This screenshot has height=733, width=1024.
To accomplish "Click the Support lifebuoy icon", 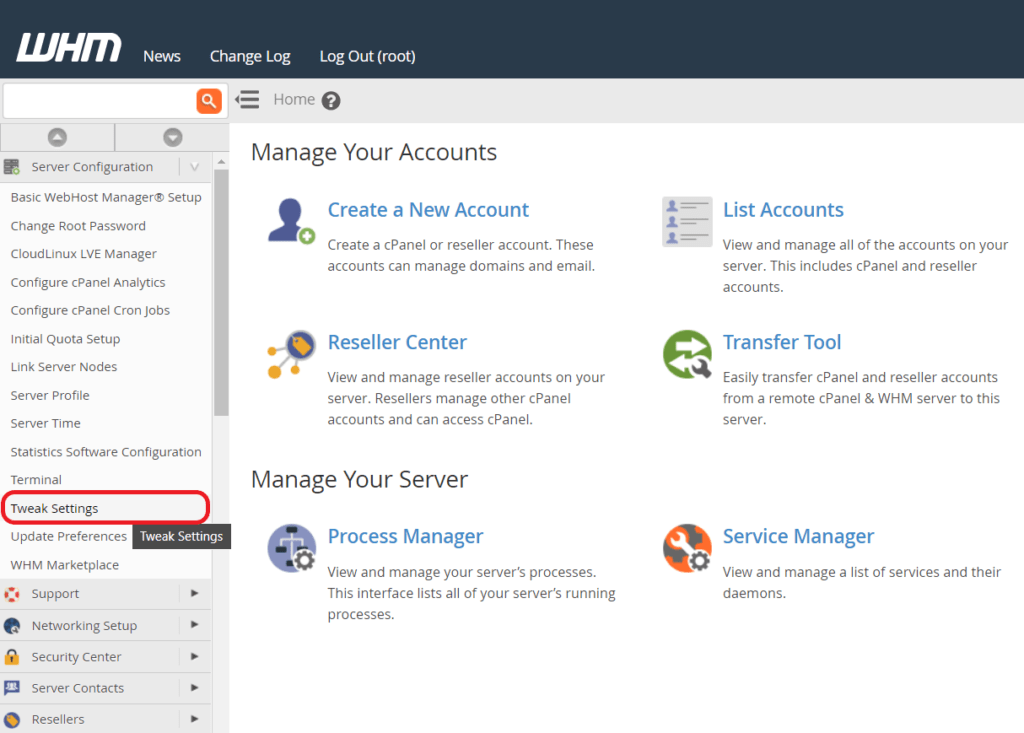I will pyautogui.click(x=12, y=594).
